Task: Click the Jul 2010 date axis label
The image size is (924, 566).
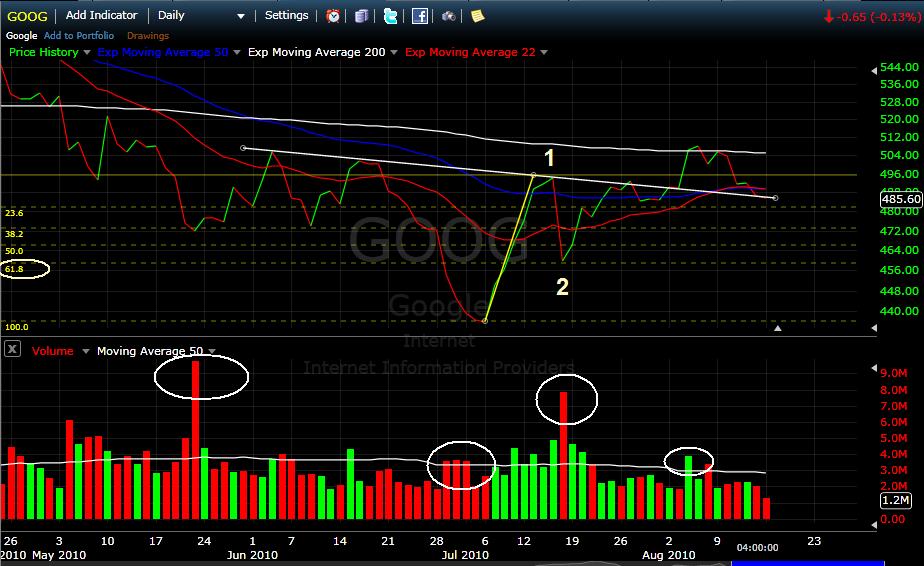Action: point(465,555)
